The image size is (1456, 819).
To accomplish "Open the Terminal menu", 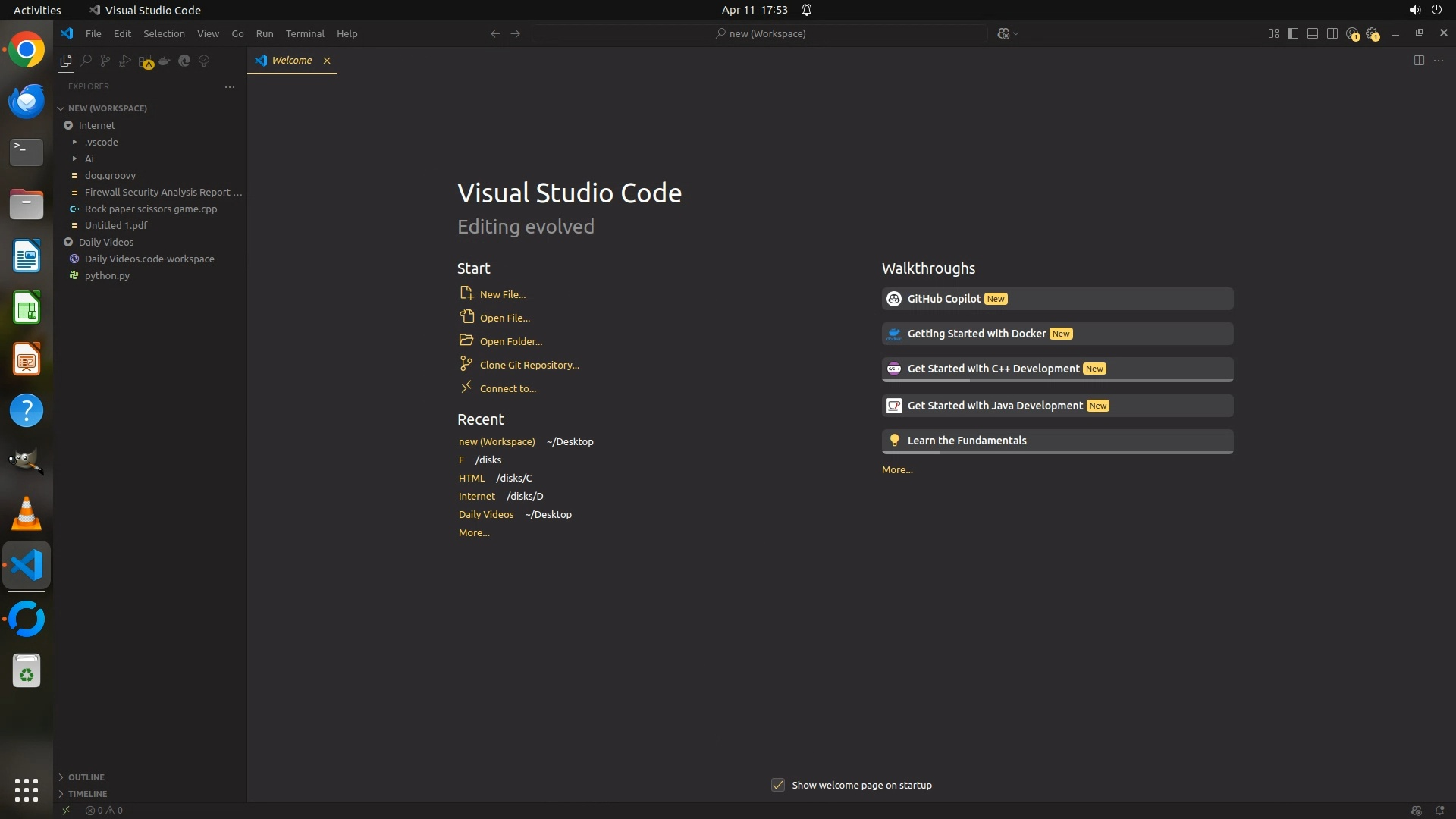I will click(305, 33).
